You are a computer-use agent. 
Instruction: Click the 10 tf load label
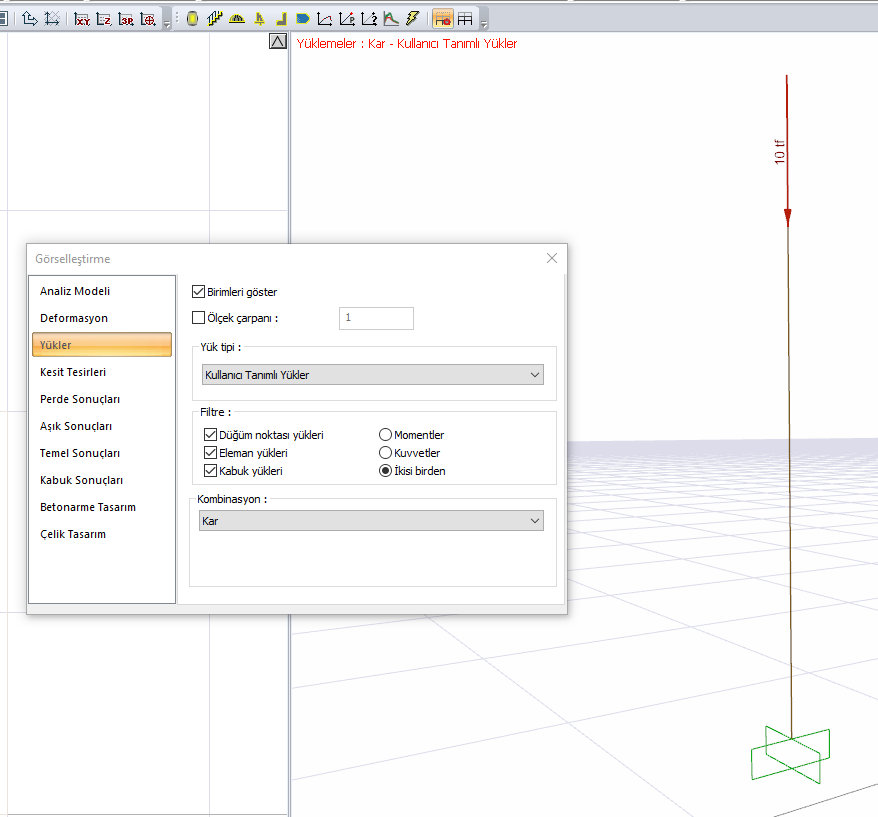pos(779,152)
